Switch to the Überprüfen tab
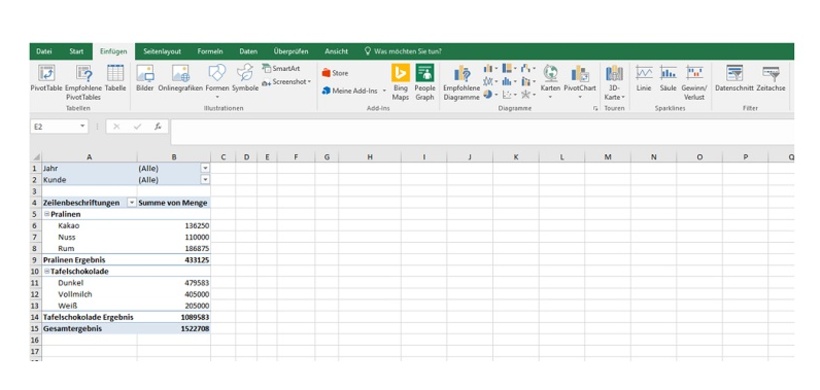The image size is (820, 390). point(291,51)
